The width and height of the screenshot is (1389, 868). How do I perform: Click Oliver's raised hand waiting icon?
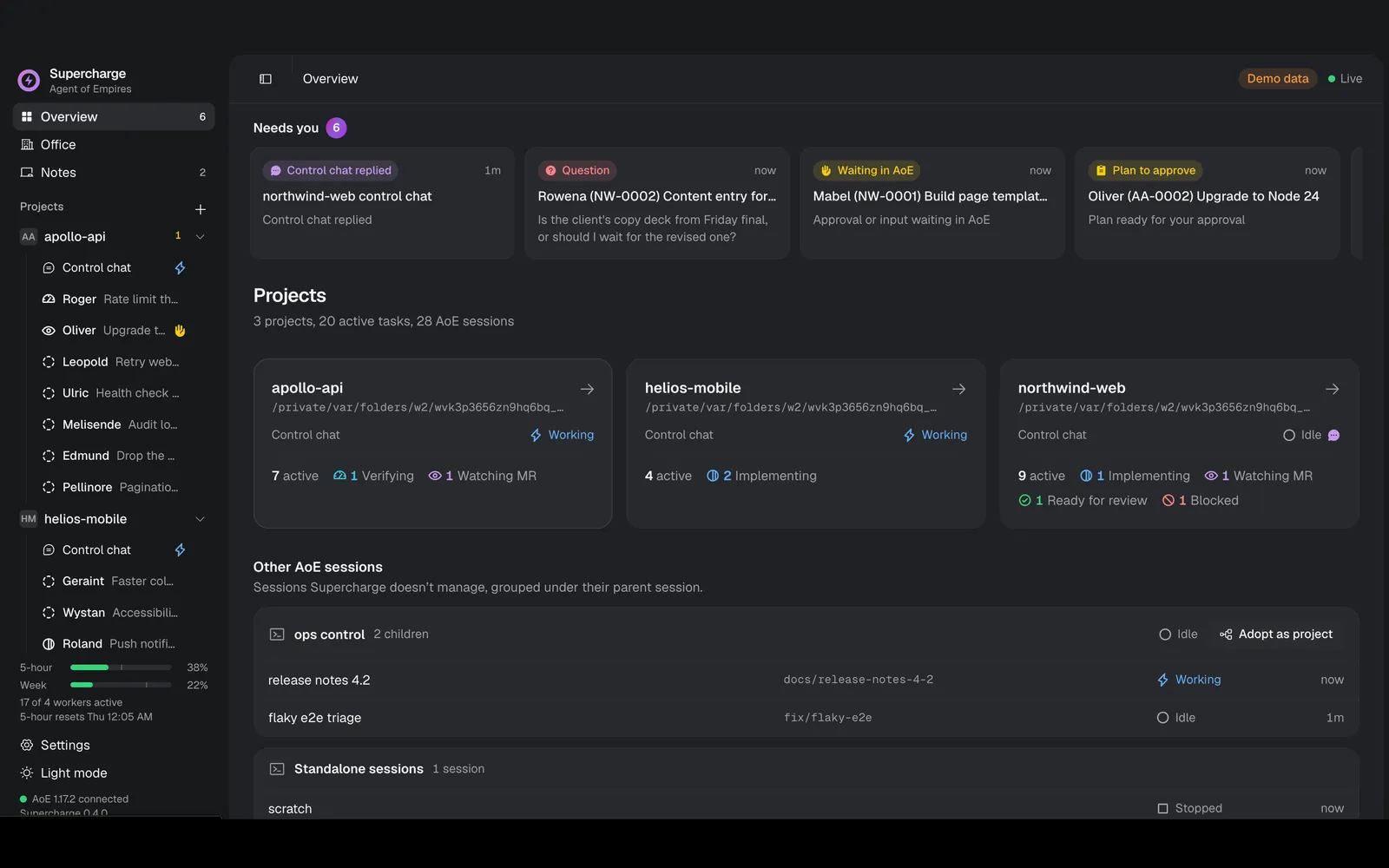click(x=181, y=331)
